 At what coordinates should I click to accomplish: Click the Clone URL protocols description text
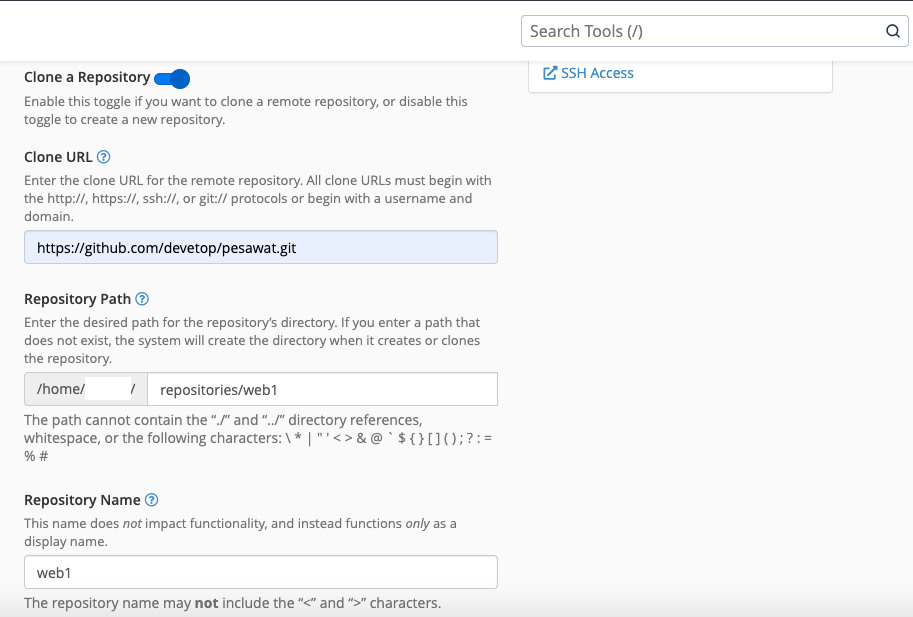[257, 198]
